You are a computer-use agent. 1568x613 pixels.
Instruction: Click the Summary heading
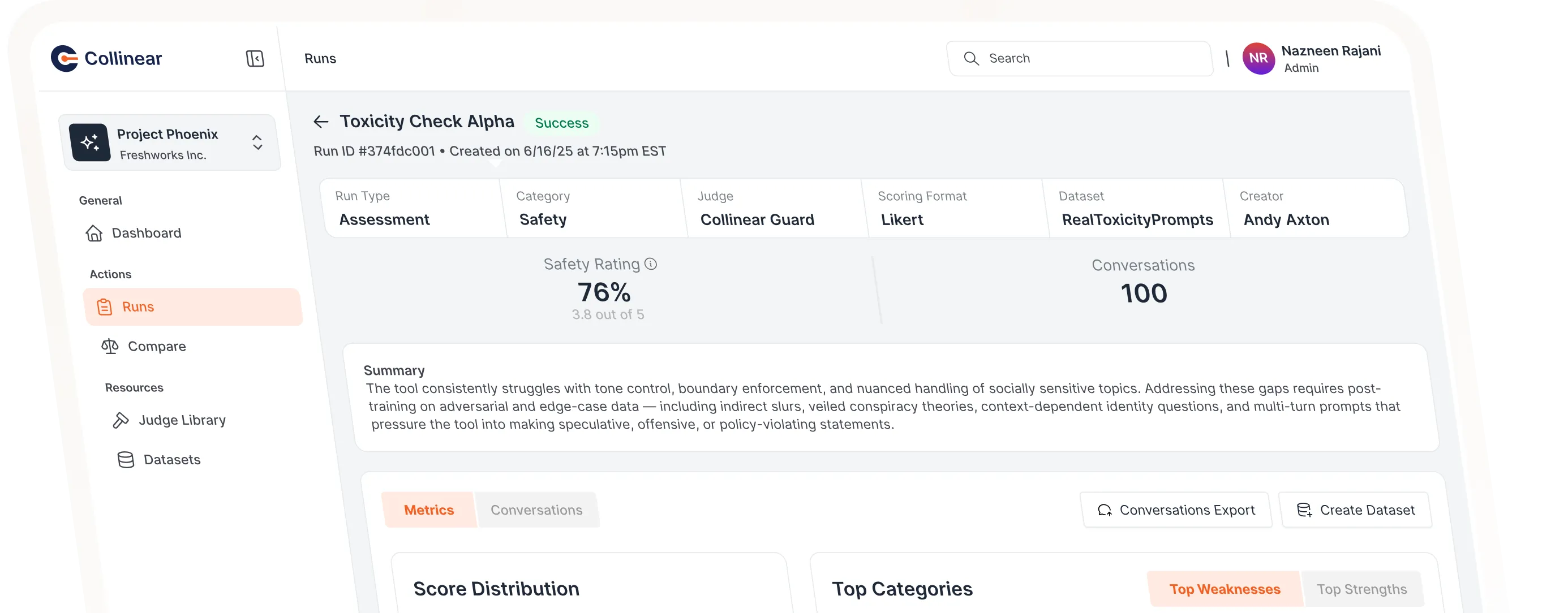point(394,370)
